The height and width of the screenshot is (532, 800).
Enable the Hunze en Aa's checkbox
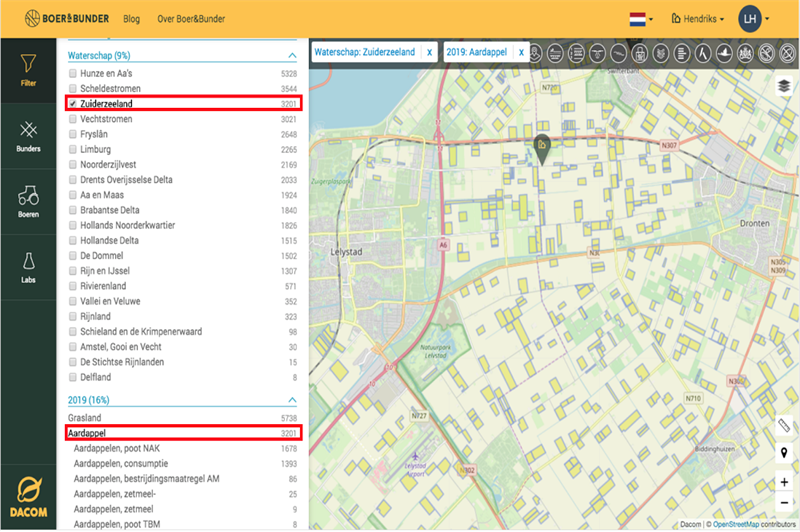click(73, 74)
